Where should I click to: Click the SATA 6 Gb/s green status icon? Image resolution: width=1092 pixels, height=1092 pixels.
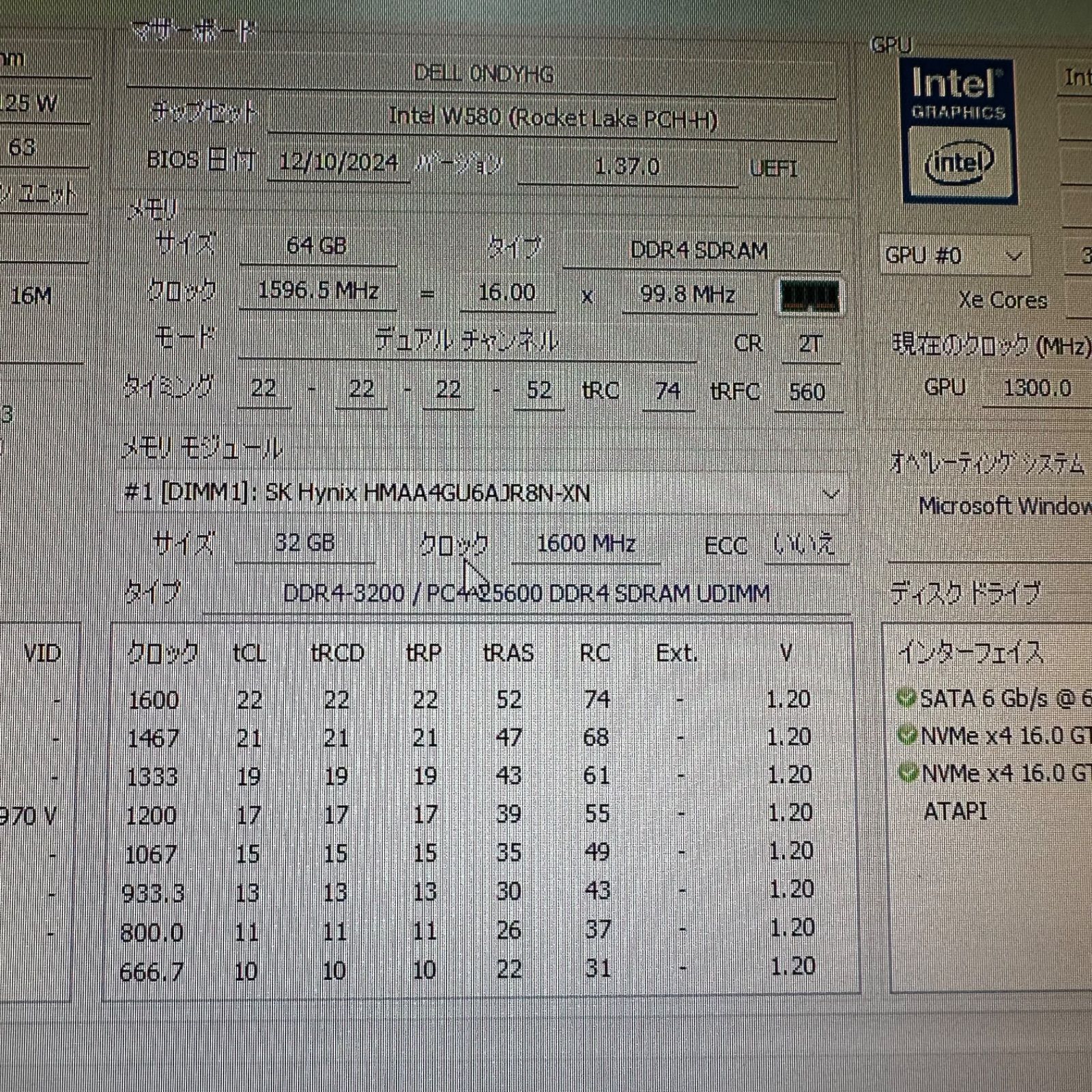click(x=906, y=698)
